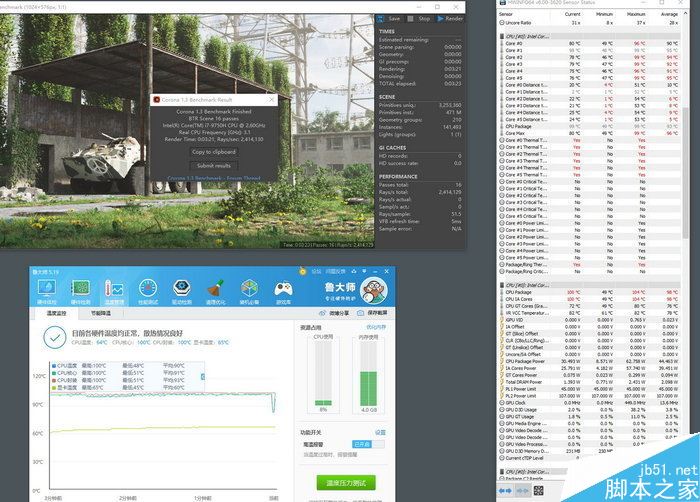
Task: Open the hardware checkup monitor icon in Lu Dashi
Action: click(x=46, y=289)
